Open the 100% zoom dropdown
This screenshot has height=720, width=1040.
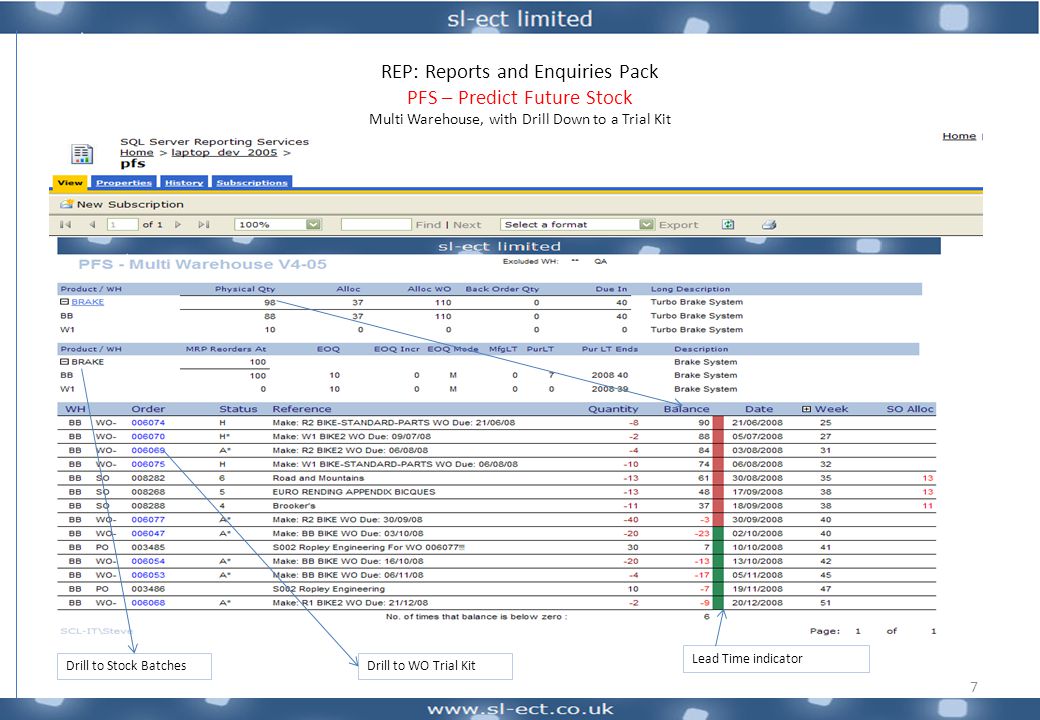(x=313, y=225)
